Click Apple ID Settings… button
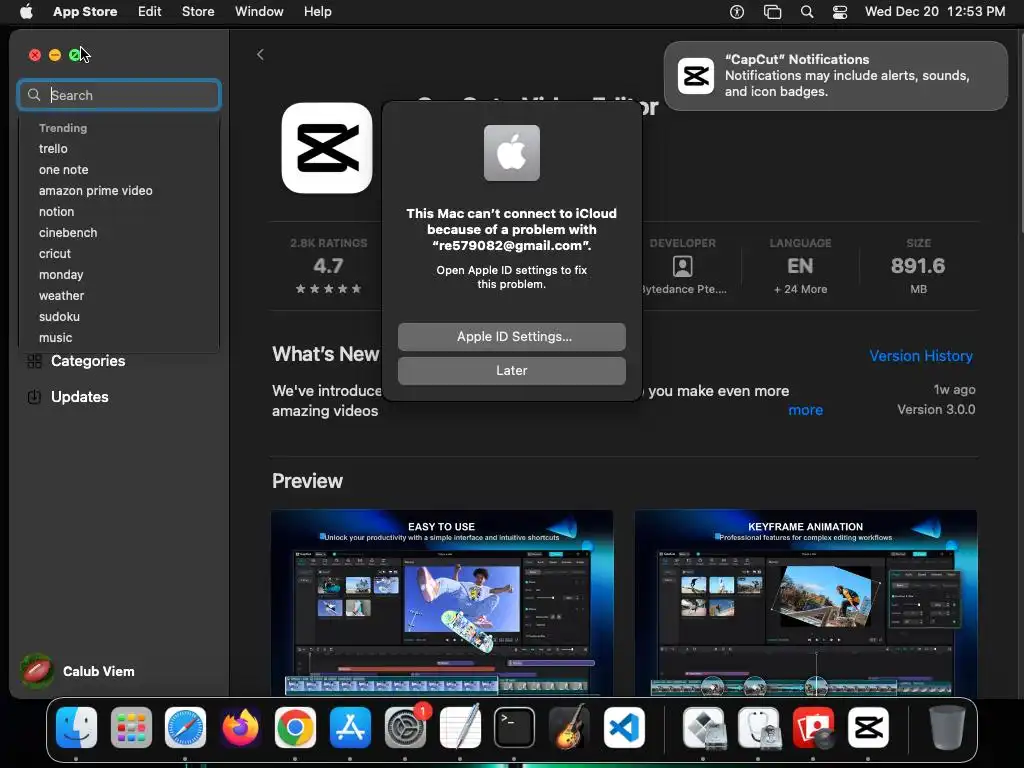The height and width of the screenshot is (768, 1024). 512,336
